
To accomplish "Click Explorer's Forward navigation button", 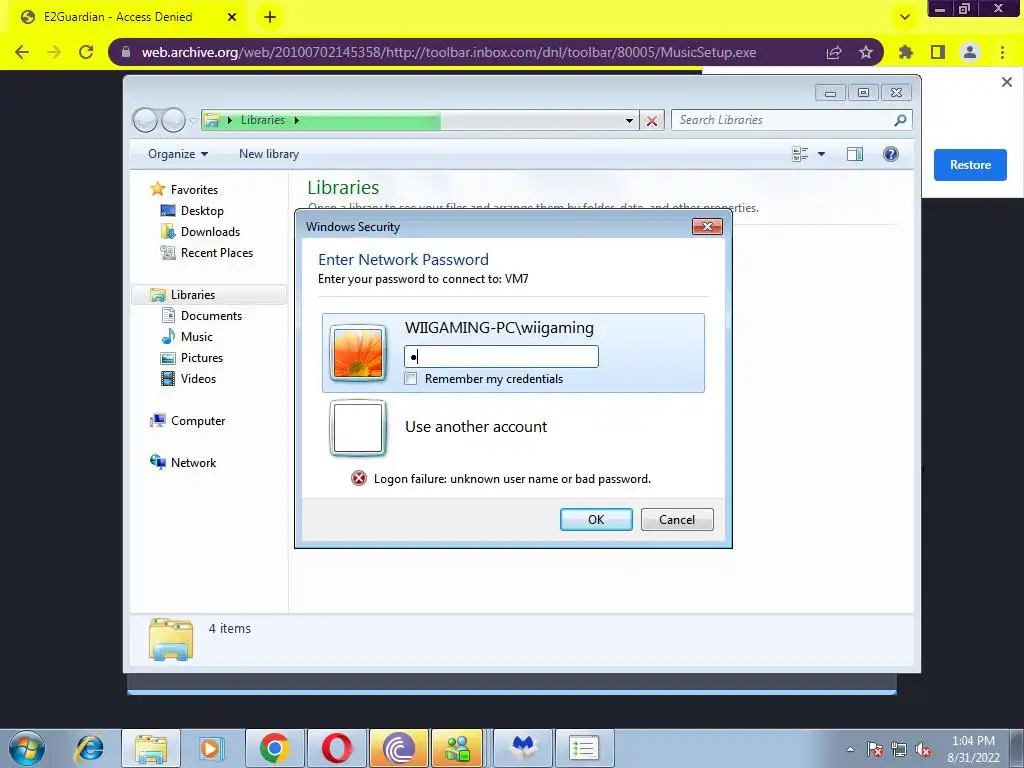I will (x=173, y=120).
